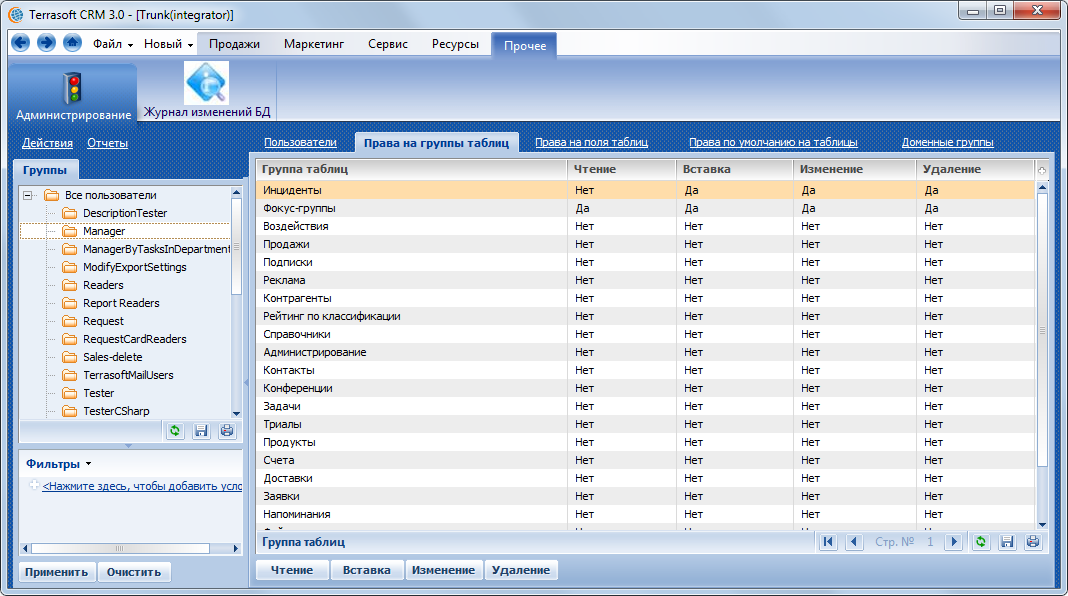
Task: Click the vertical scrollbar of the table grid
Action: coord(1042,330)
